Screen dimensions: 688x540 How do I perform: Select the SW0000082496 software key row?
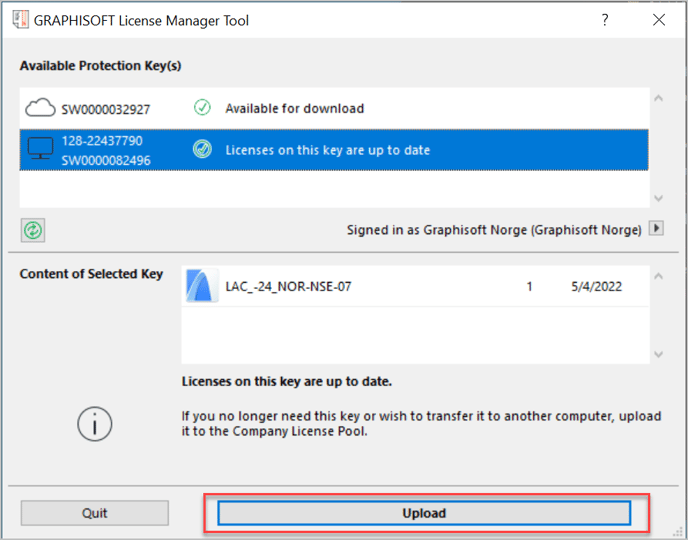tap(334, 150)
